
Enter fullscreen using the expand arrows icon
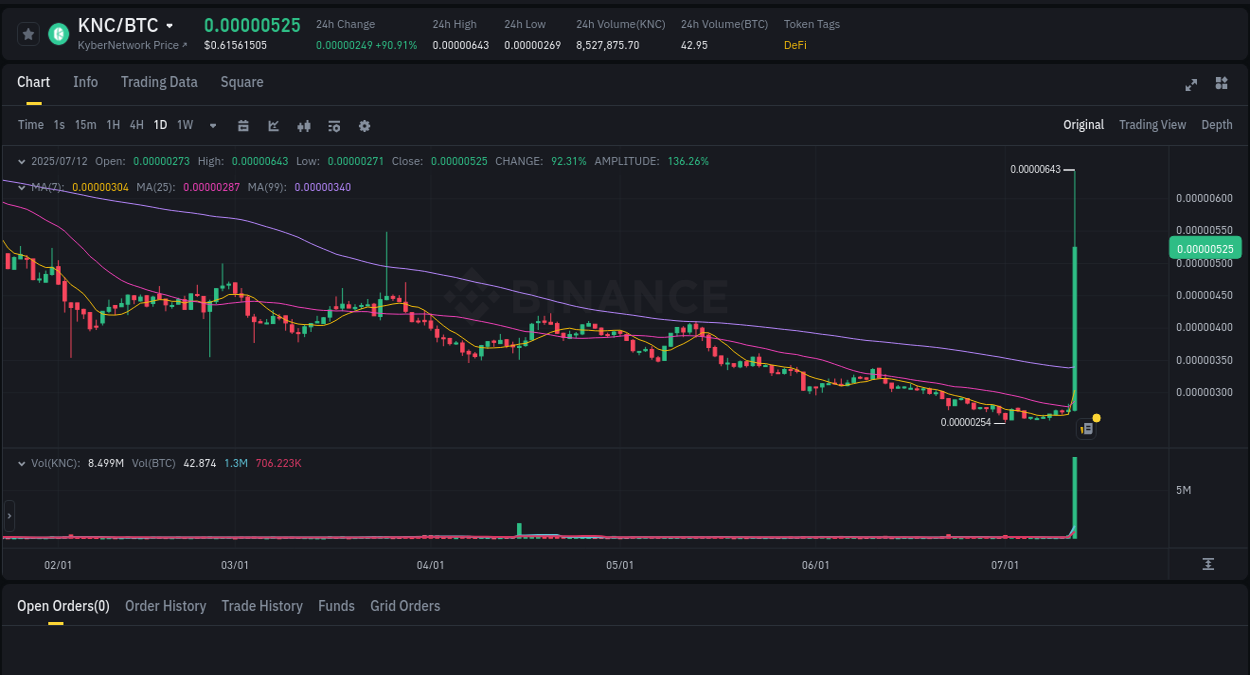pos(1190,85)
